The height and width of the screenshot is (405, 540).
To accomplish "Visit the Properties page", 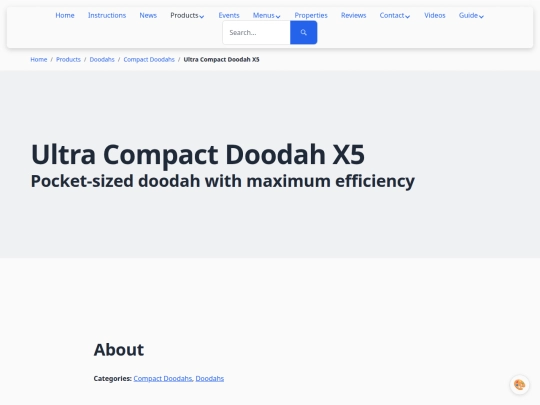I will point(311,15).
